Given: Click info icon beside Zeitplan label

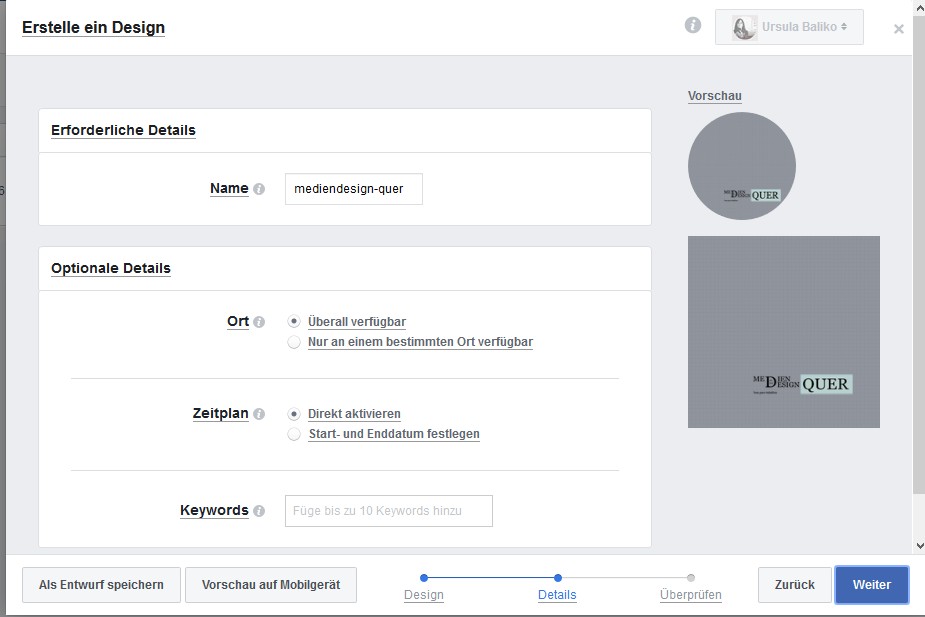Looking at the screenshot, I should click(x=259, y=414).
